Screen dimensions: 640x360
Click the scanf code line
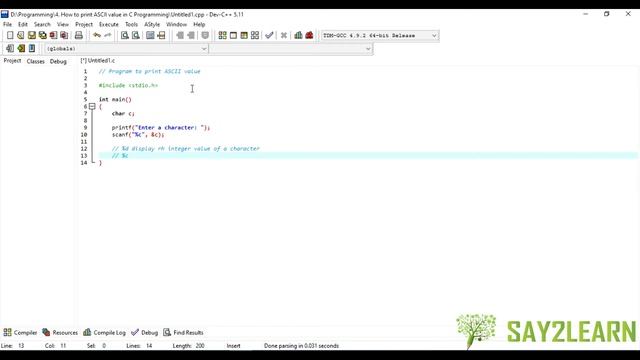[138, 135]
